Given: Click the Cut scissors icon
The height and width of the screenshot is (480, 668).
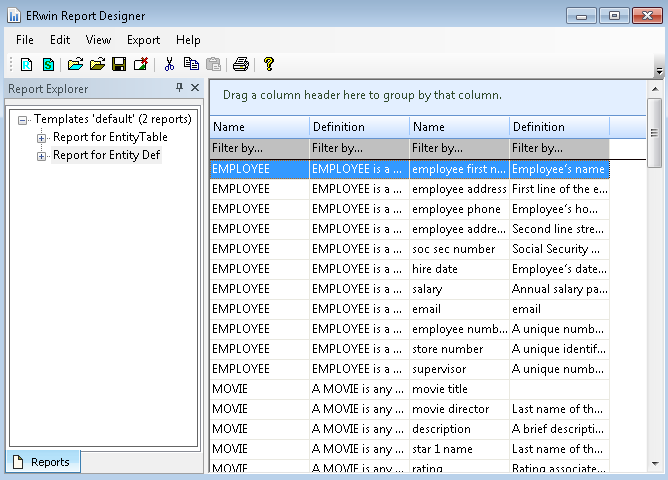Looking at the screenshot, I should pos(169,64).
